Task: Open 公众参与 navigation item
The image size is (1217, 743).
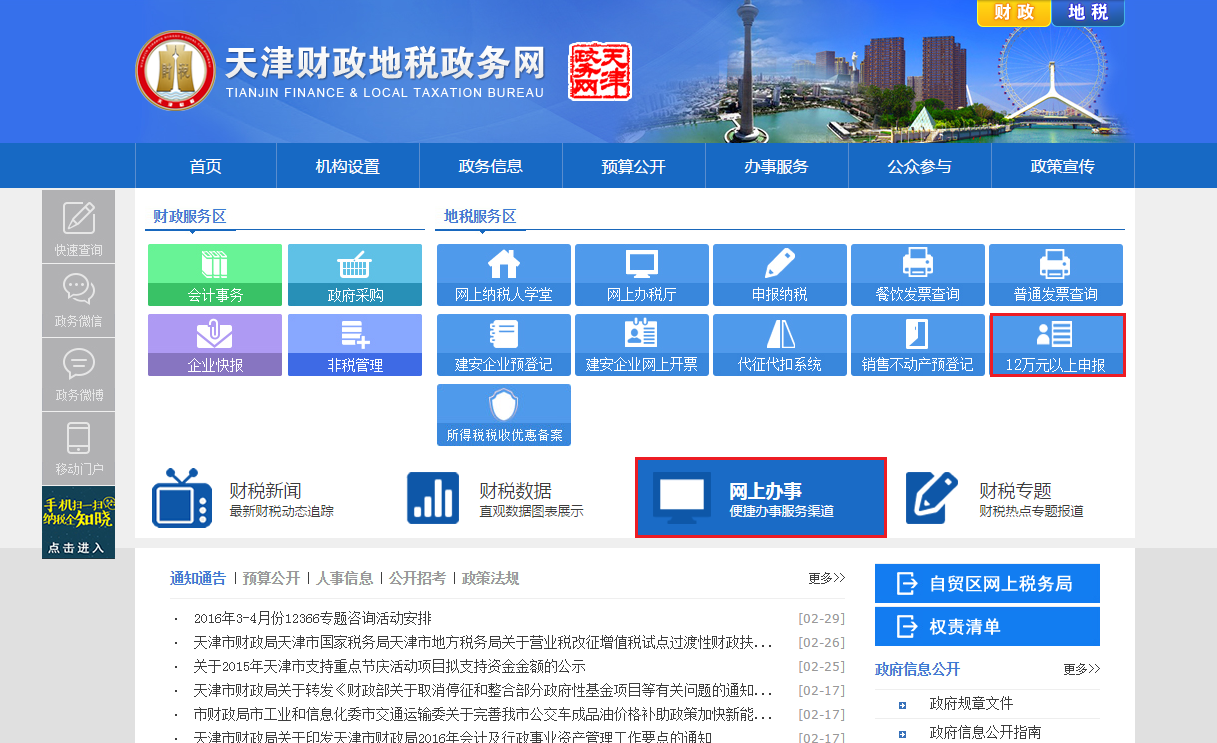Action: pos(920,166)
